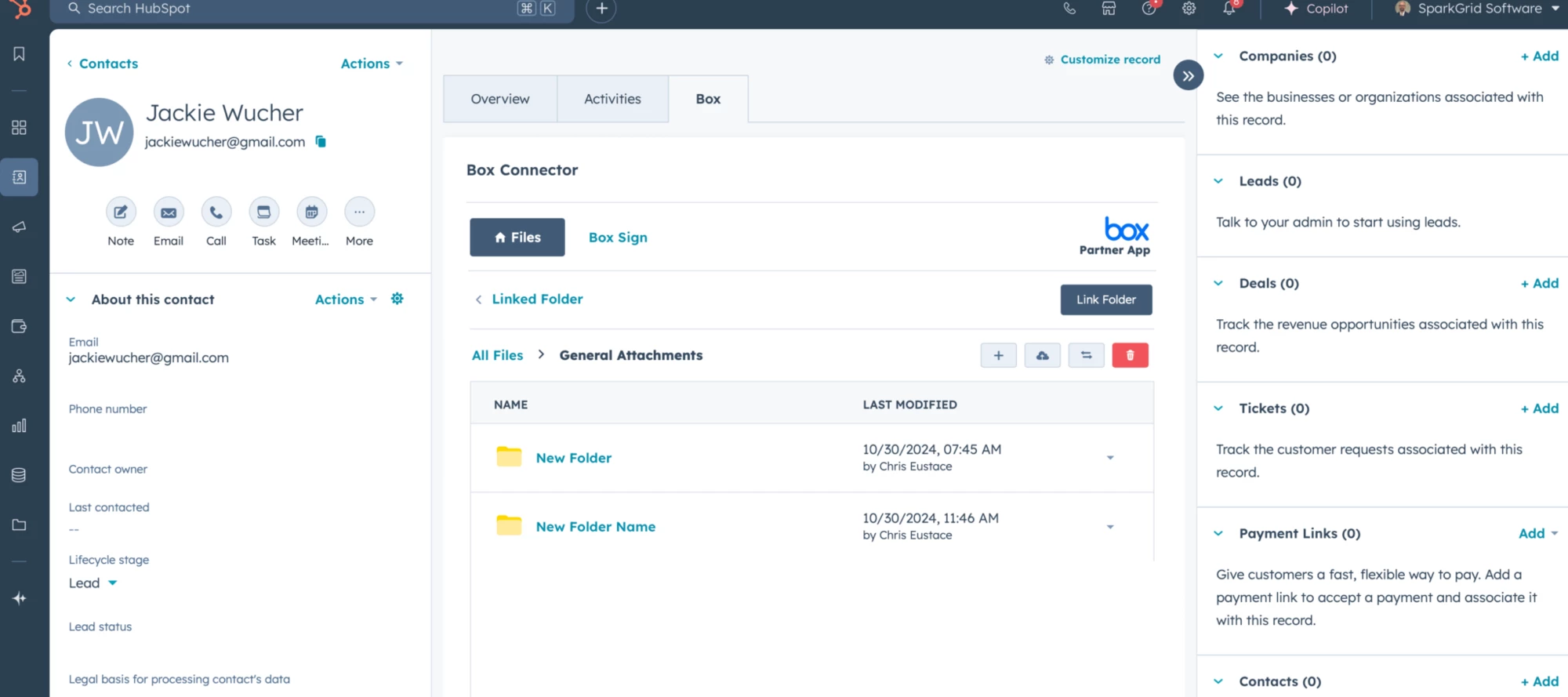Open Copilot in the top bar
The image size is (1568, 697).
click(1316, 9)
